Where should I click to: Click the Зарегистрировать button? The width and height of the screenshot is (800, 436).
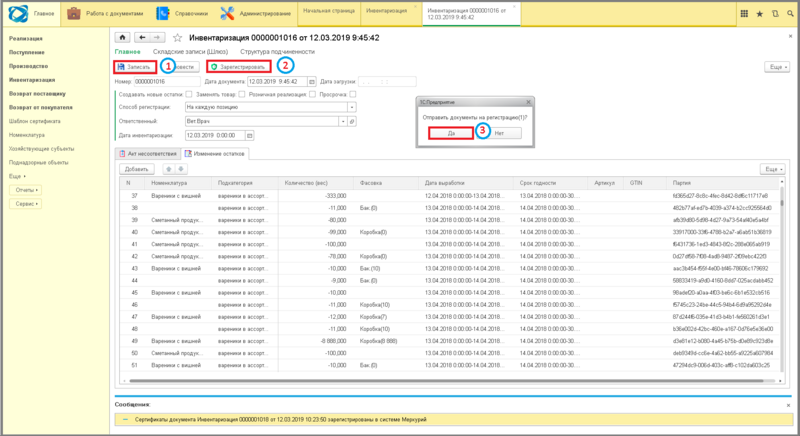coord(239,67)
